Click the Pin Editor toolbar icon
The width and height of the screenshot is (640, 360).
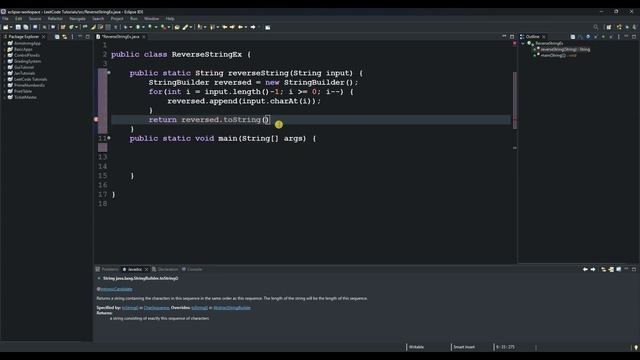[x=268, y=27]
